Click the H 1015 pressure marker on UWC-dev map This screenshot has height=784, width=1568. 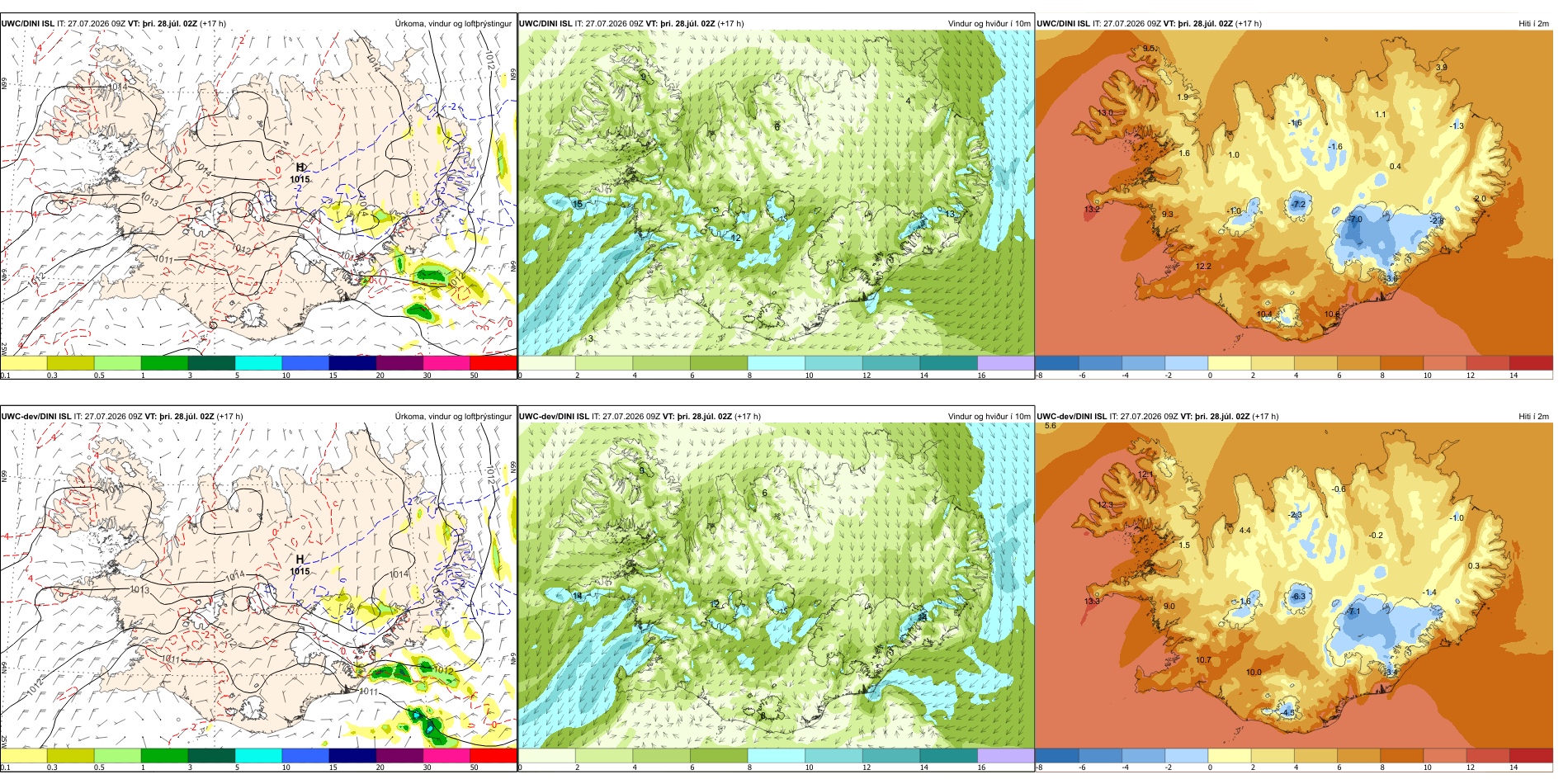click(x=300, y=565)
